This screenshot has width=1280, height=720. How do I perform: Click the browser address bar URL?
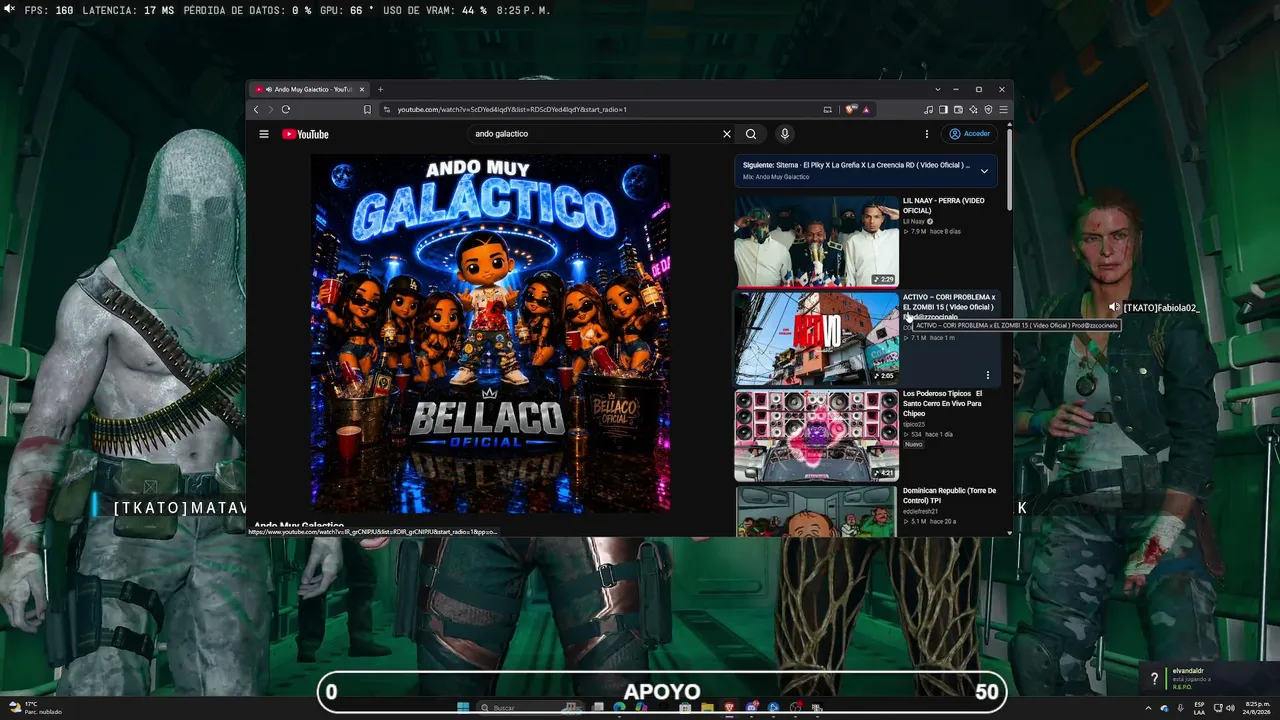tap(512, 109)
